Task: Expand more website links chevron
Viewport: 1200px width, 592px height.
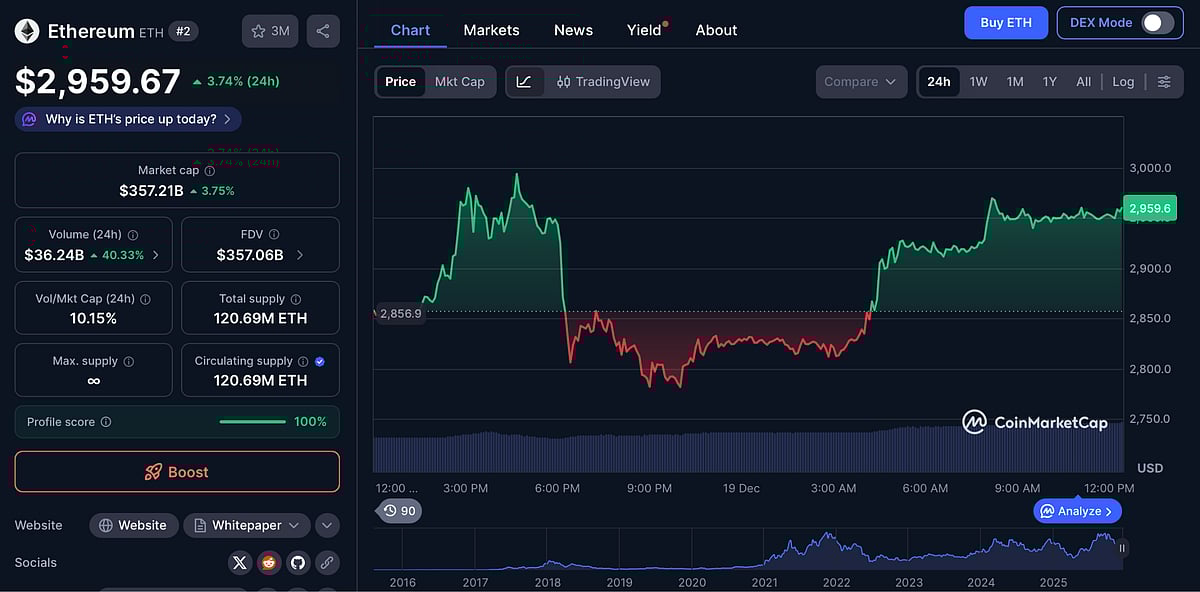Action: [x=327, y=524]
